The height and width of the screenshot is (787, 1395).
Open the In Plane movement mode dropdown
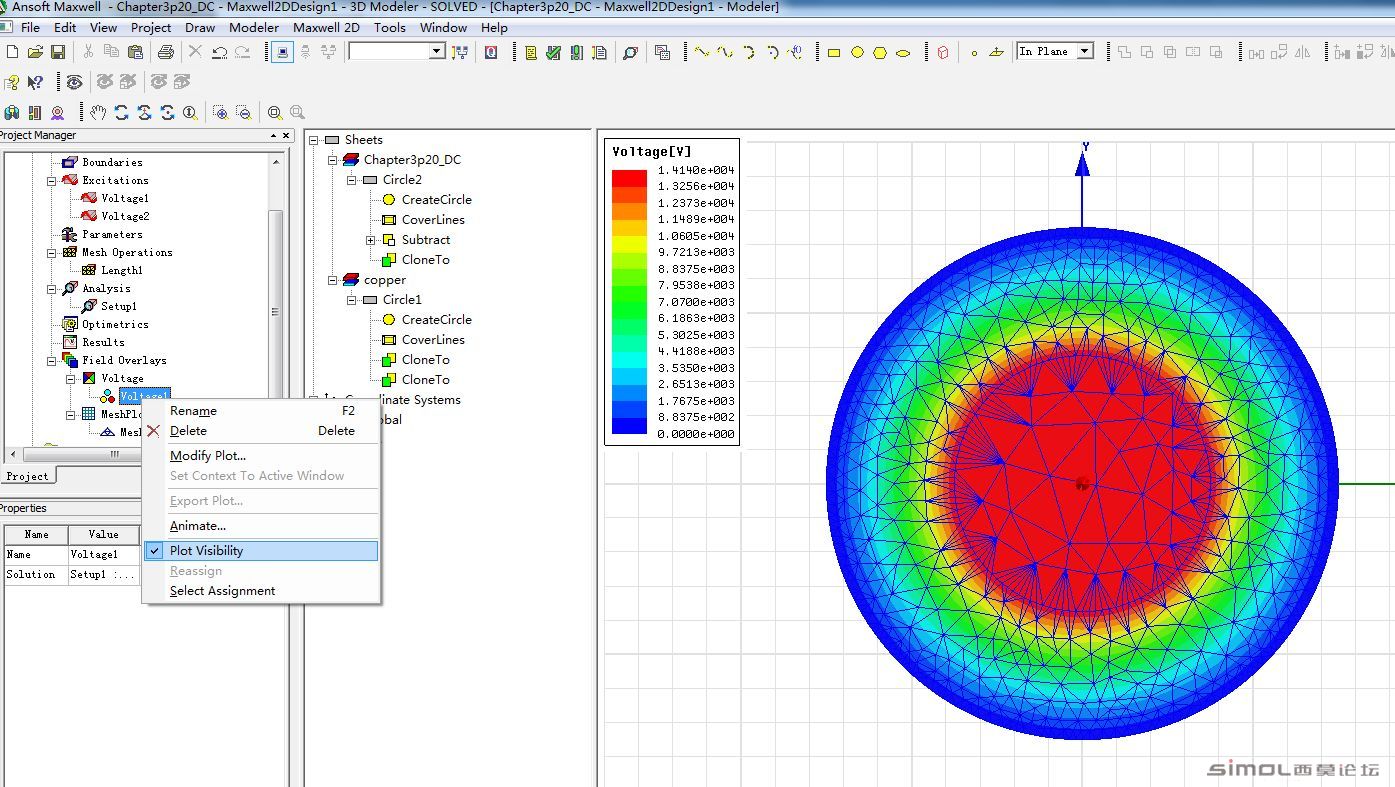tap(1085, 51)
